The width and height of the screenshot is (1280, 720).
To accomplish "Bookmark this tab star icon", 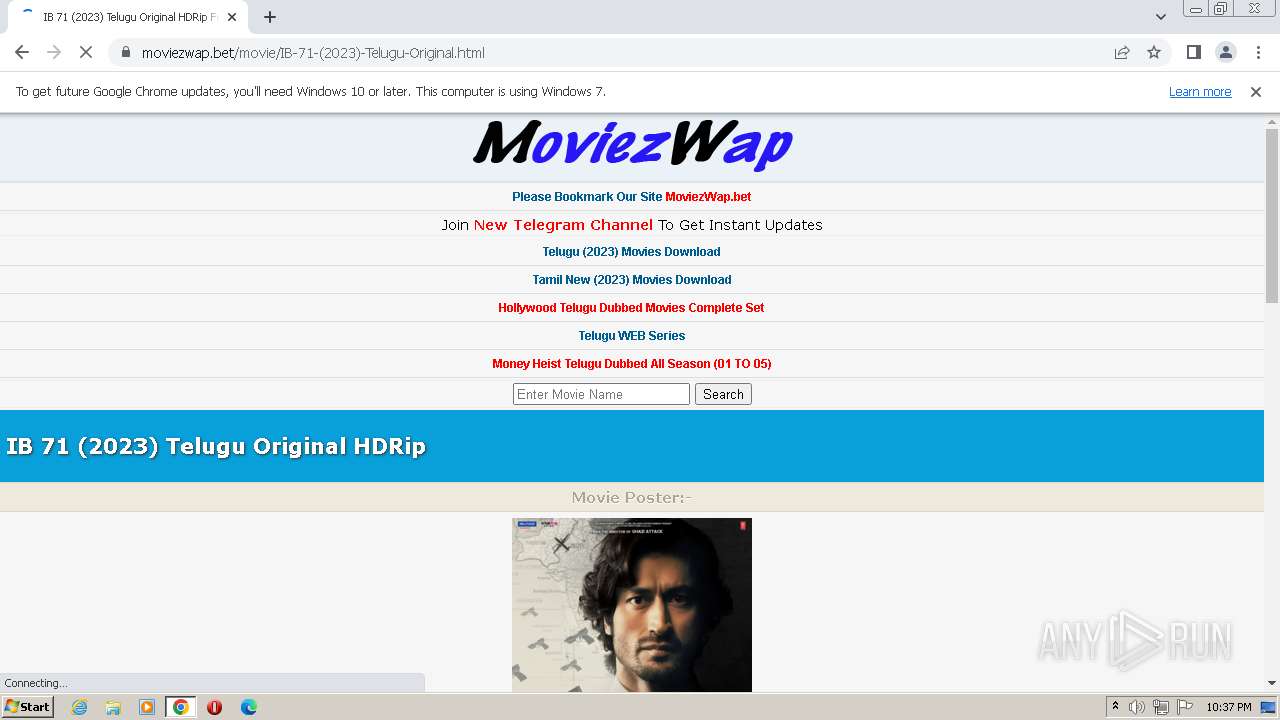I will 1154,52.
